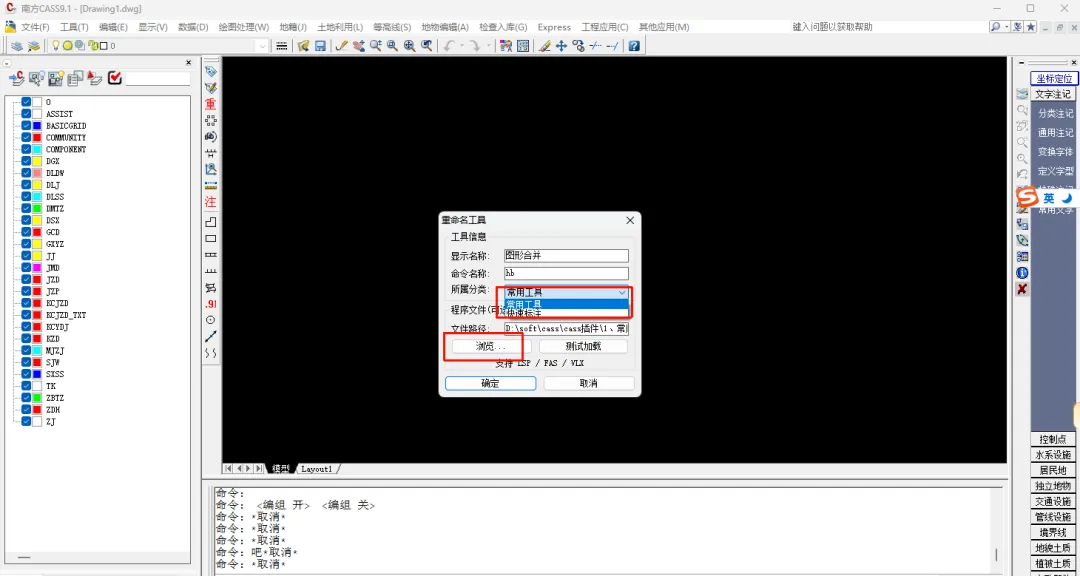This screenshot has width=1080, height=576.
Task: Open the Redo history dropdown arrow
Action: click(x=488, y=46)
